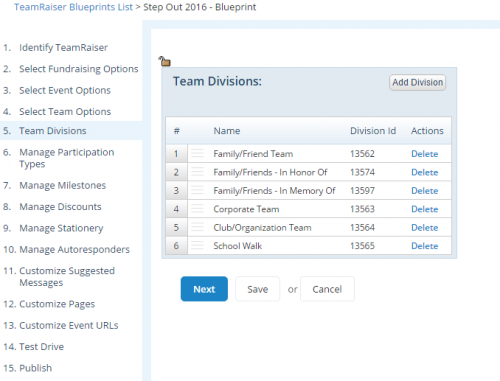Click the drag handle next to School Walk
The image size is (500, 381).
(x=197, y=246)
